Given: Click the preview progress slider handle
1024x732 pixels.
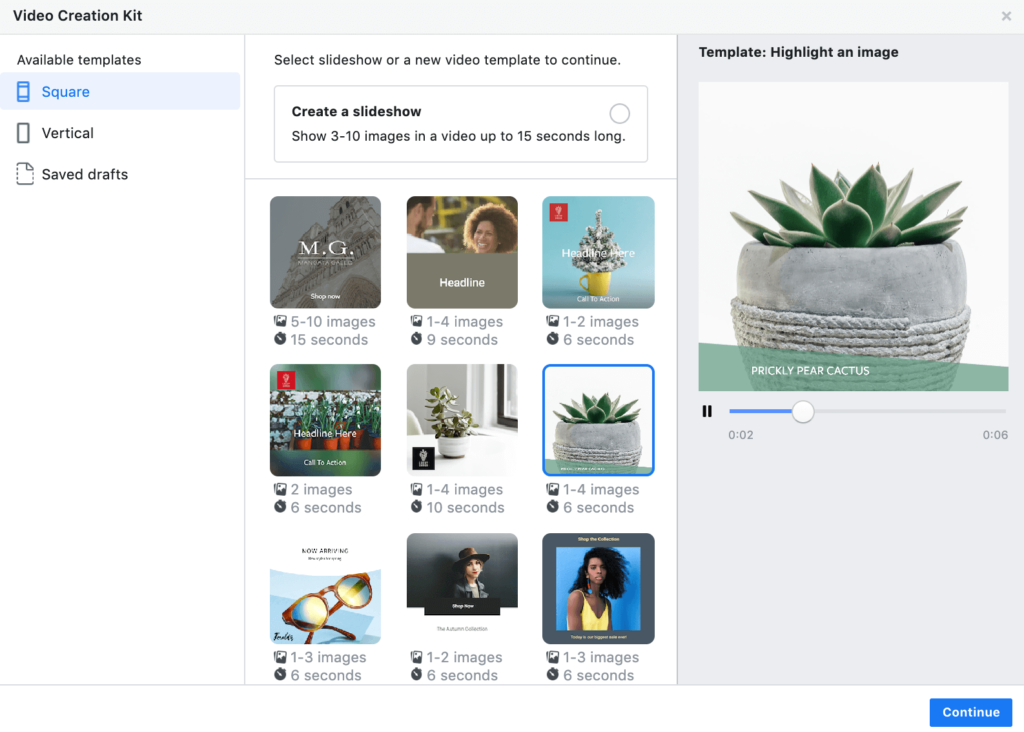Looking at the screenshot, I should point(803,411).
